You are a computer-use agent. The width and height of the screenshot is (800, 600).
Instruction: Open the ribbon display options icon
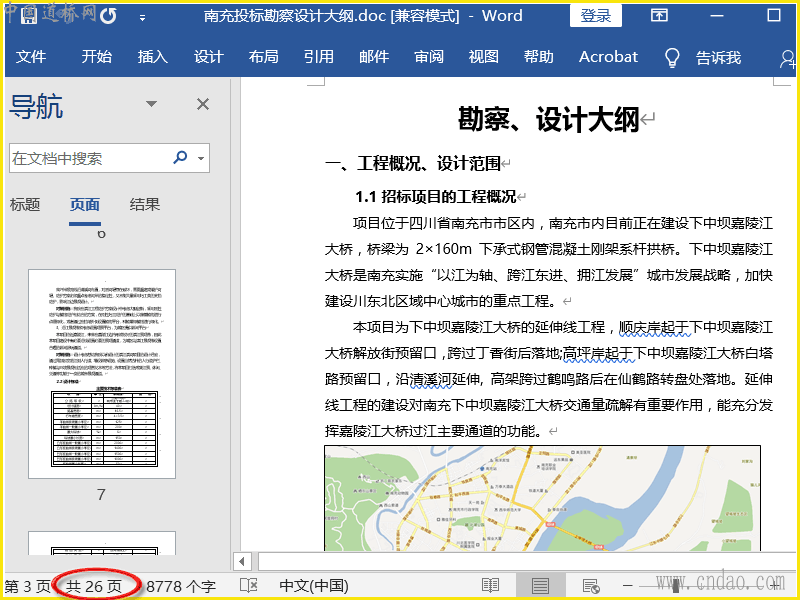(659, 16)
